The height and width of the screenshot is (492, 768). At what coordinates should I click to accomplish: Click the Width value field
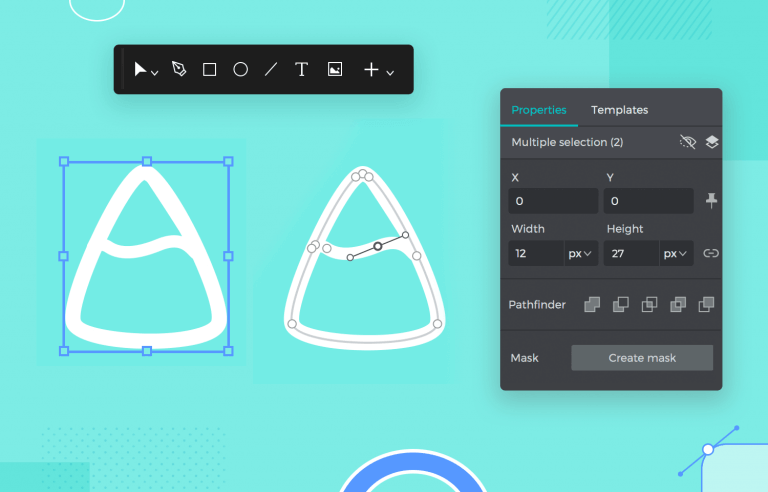[x=536, y=253]
